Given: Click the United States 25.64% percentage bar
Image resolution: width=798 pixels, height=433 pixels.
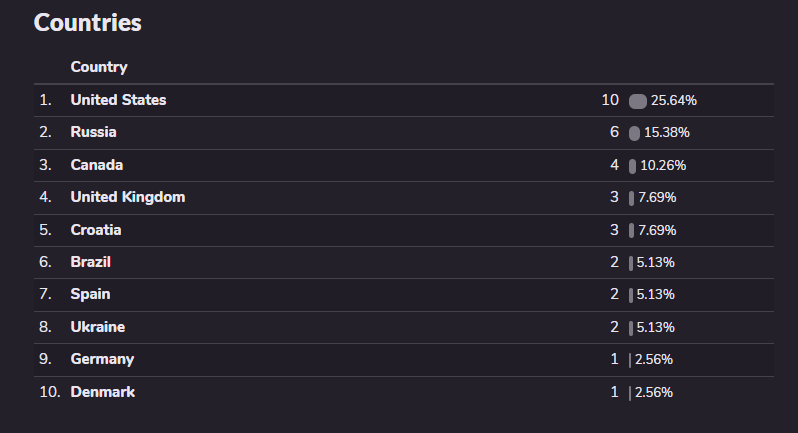Looking at the screenshot, I should 638,101.
